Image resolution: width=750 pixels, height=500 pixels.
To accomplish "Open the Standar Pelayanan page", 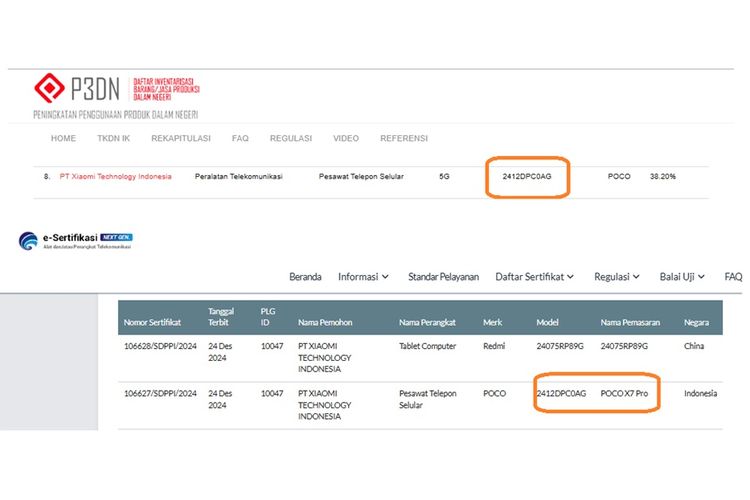I will [443, 276].
